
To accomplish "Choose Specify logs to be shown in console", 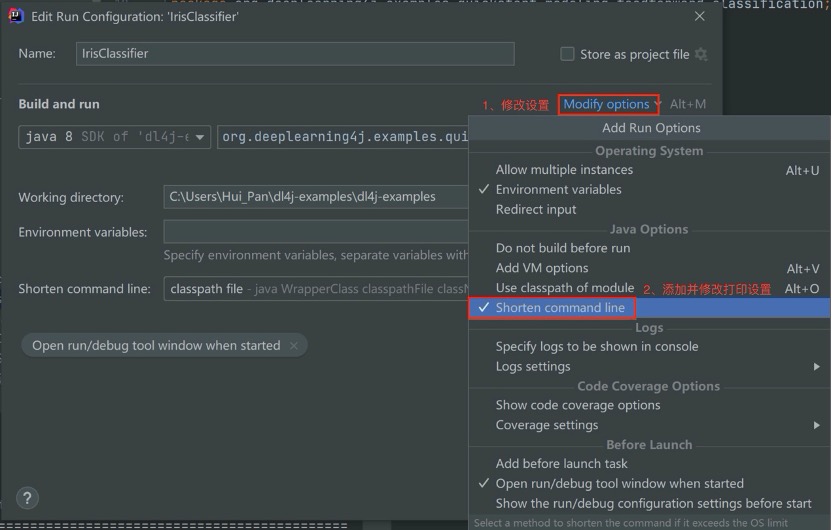I will [650, 346].
